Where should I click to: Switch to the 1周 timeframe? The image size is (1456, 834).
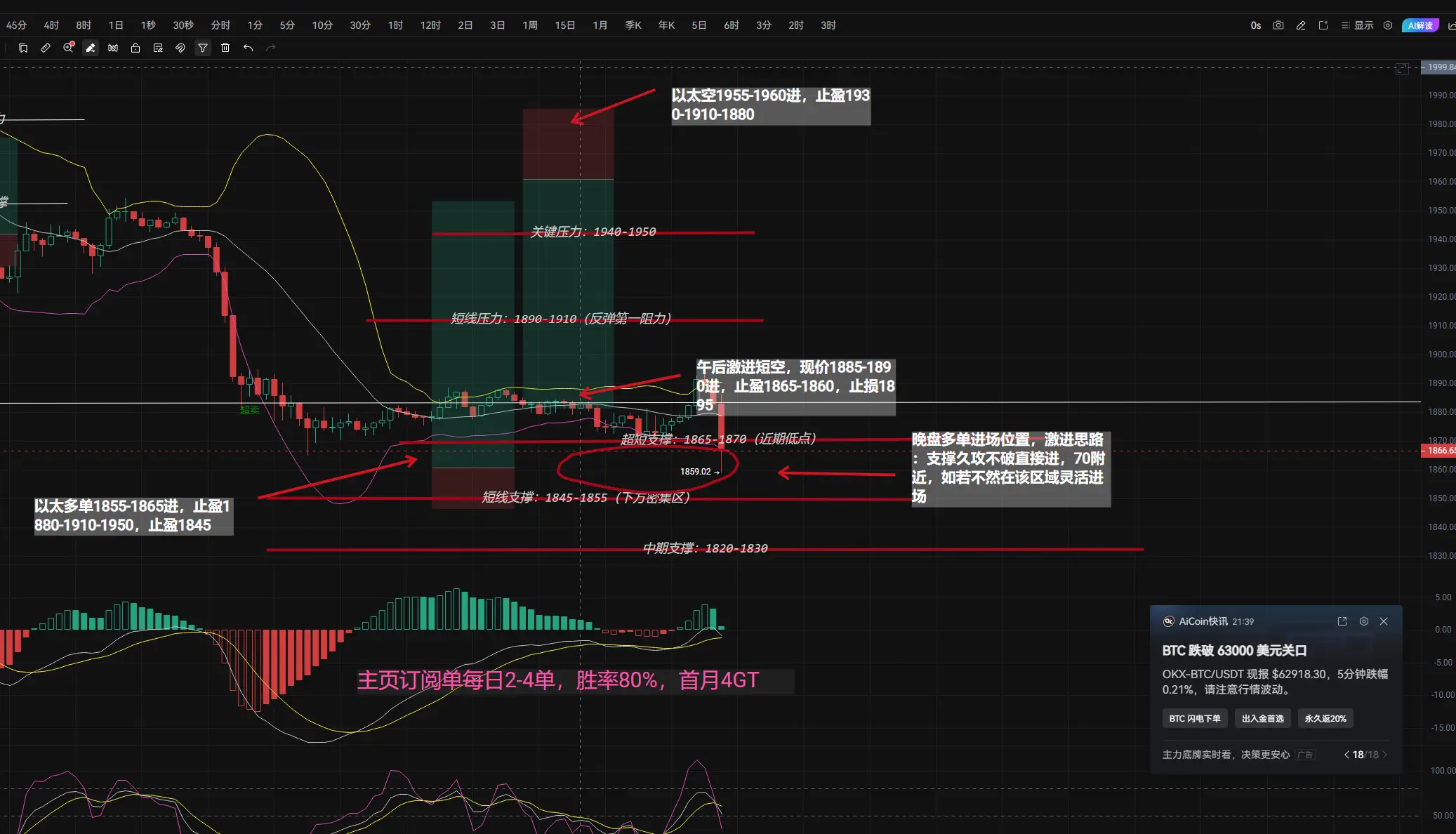pos(530,25)
